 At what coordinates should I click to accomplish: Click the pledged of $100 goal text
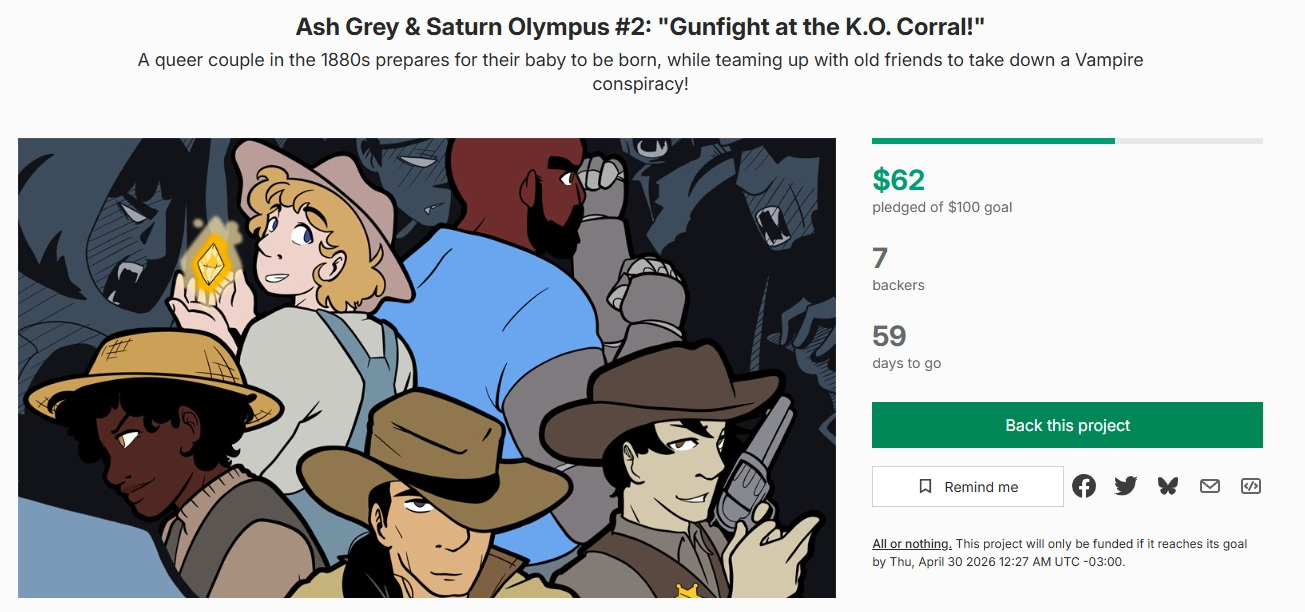942,207
